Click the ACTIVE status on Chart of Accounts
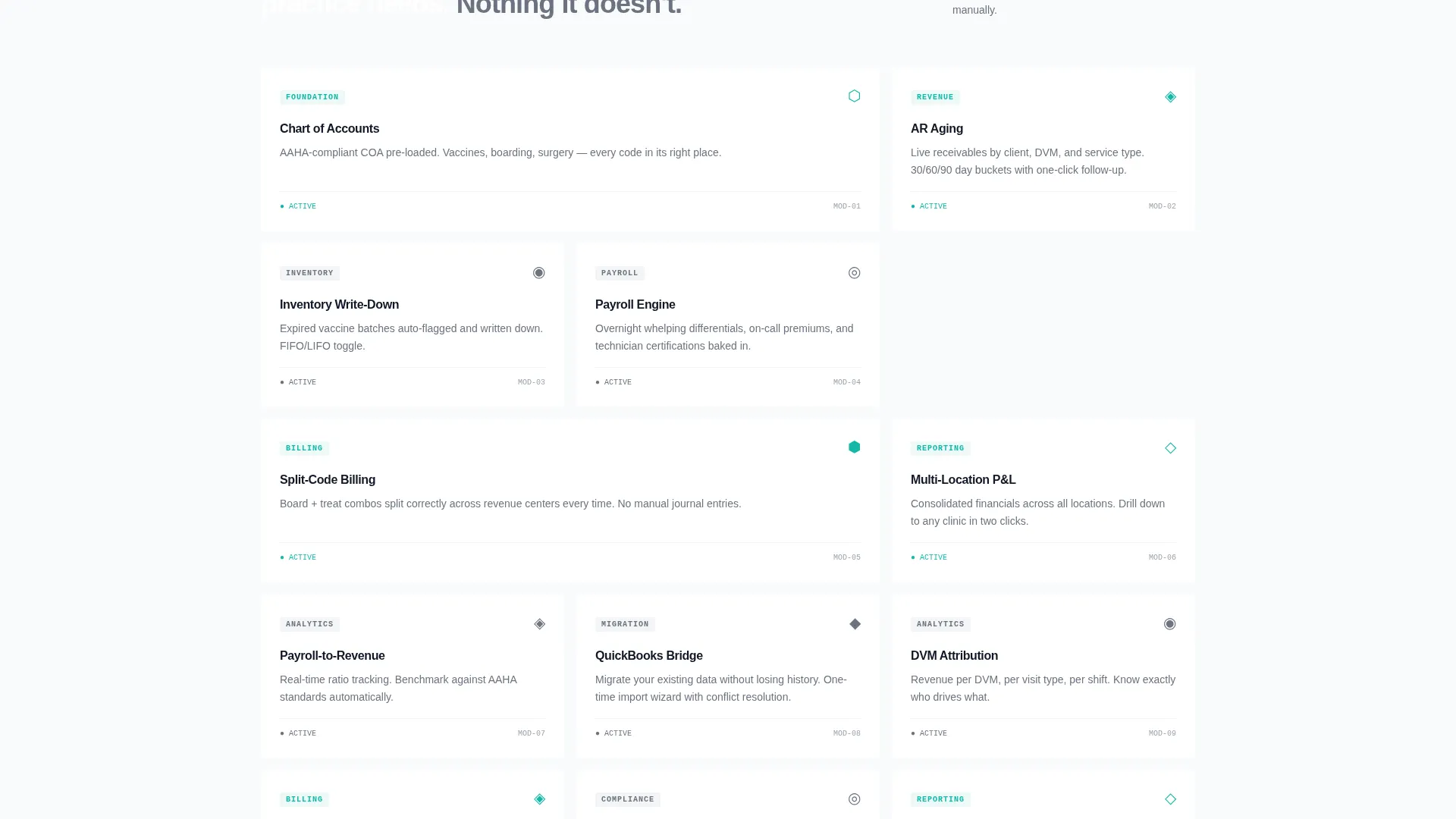Viewport: 1456px width, 819px height. [298, 206]
